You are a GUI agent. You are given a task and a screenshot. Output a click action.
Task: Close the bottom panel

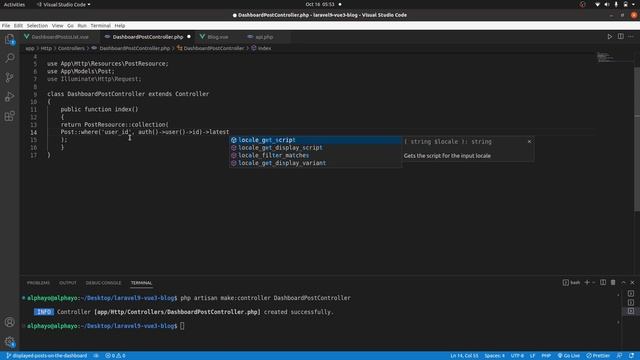point(632,282)
